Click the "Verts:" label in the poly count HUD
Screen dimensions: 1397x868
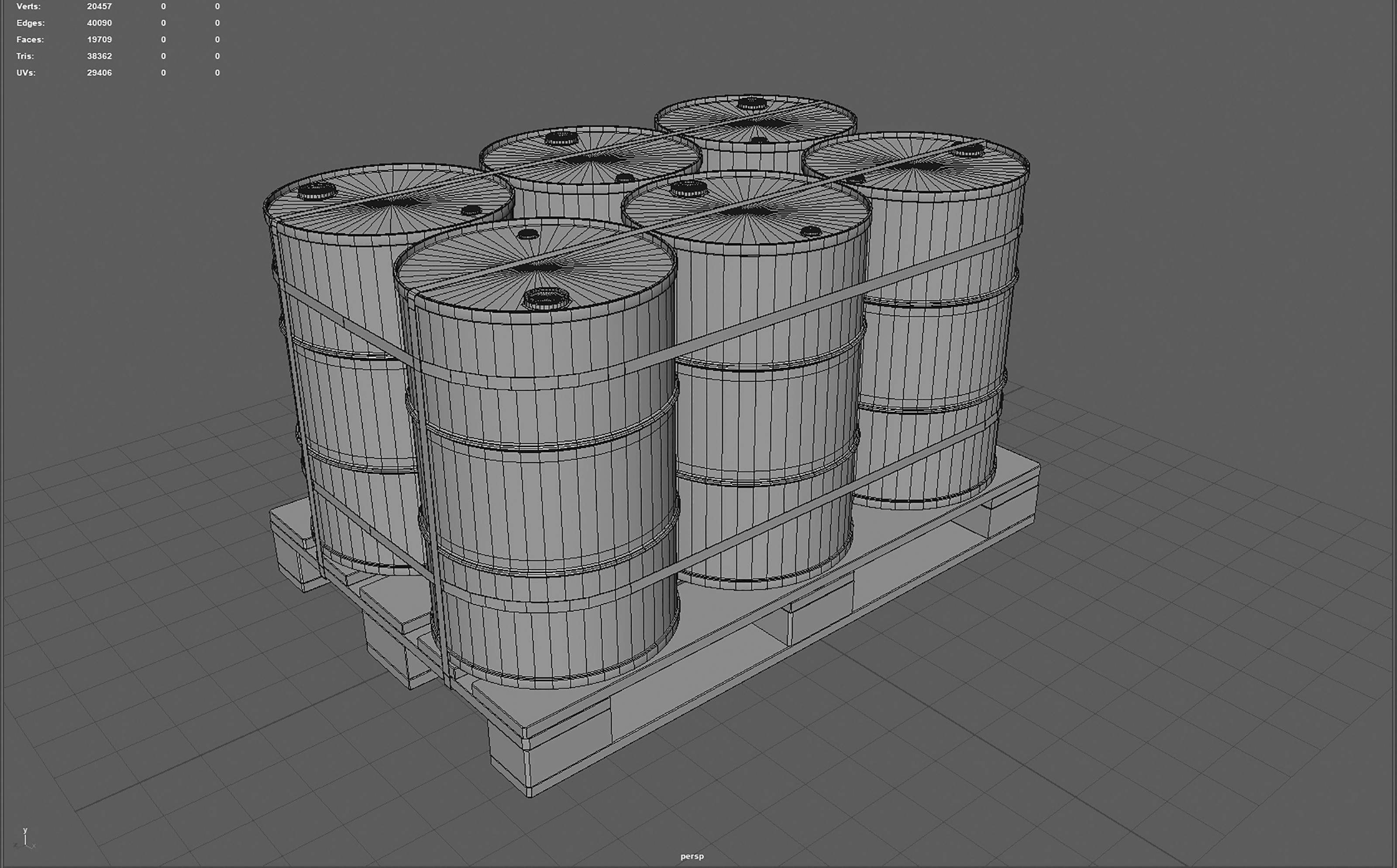28,6
